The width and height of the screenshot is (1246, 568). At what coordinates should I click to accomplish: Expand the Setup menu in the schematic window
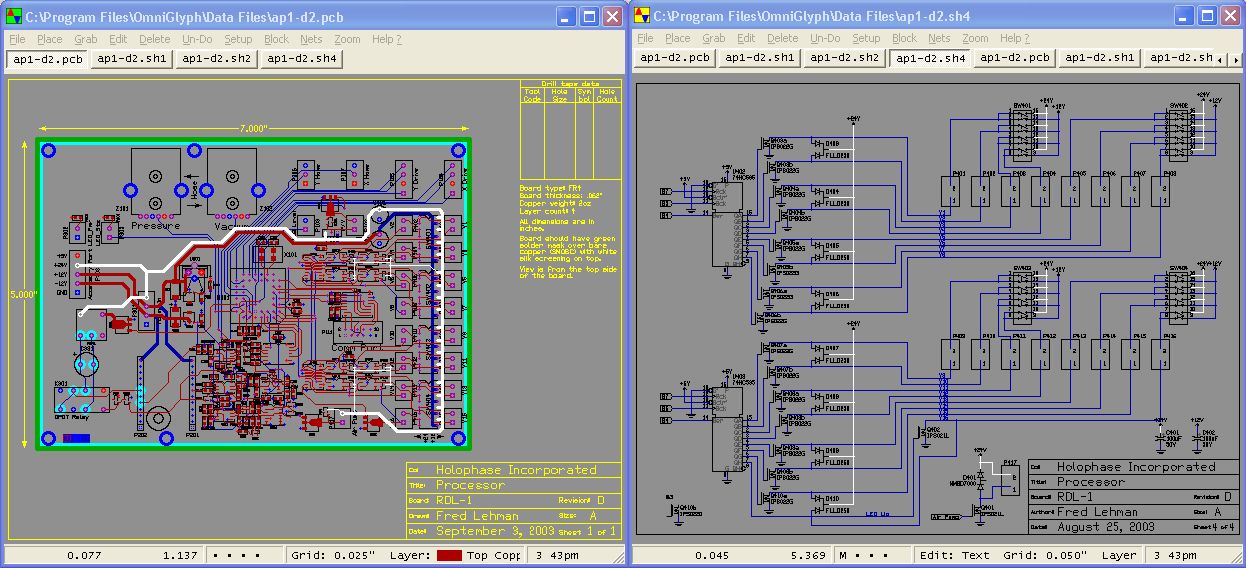coord(866,39)
